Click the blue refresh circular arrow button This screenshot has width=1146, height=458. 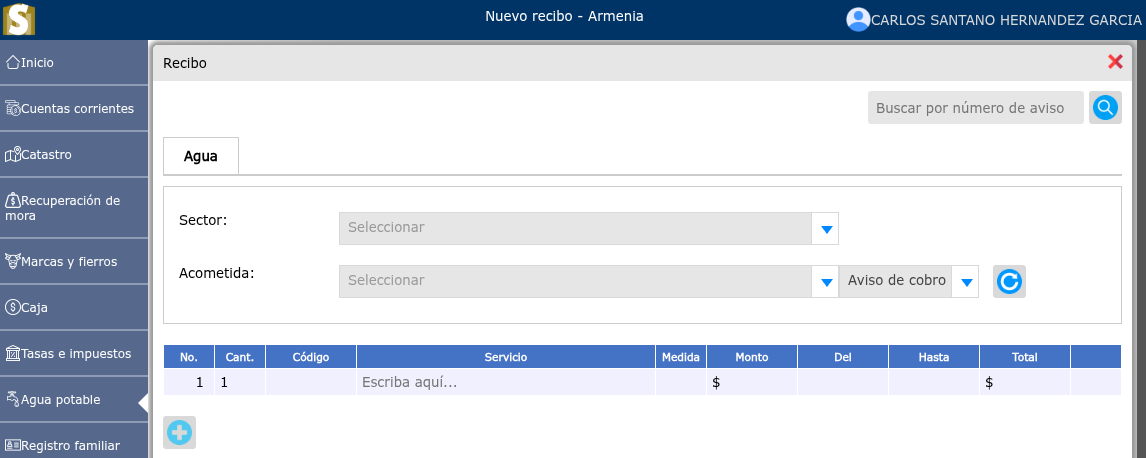click(x=1009, y=281)
